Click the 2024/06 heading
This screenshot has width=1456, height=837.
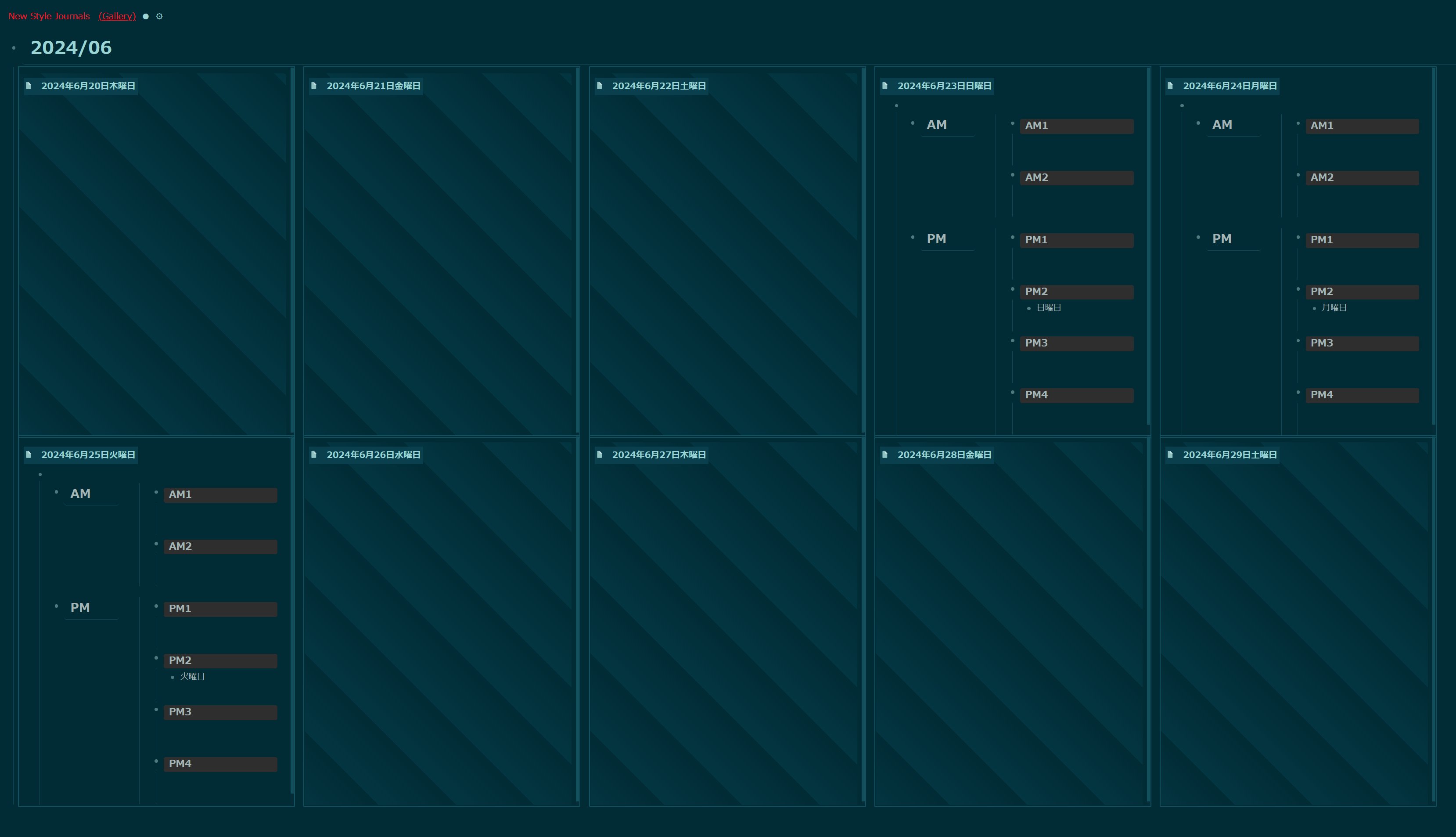71,48
